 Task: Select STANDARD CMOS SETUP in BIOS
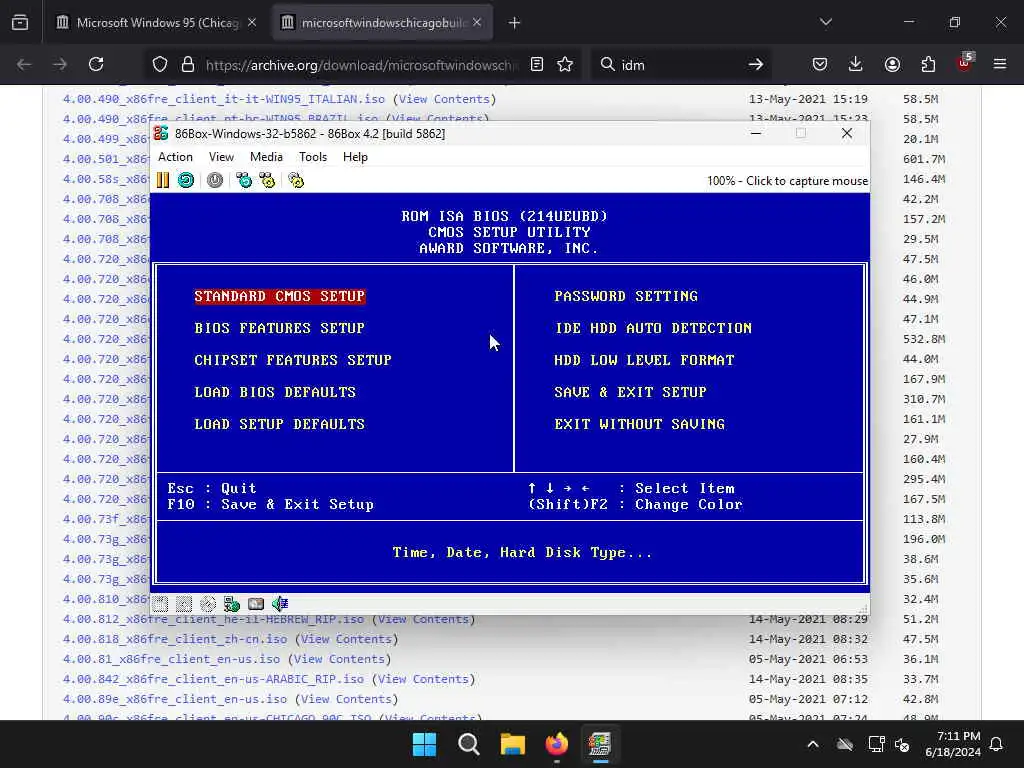(x=280, y=296)
